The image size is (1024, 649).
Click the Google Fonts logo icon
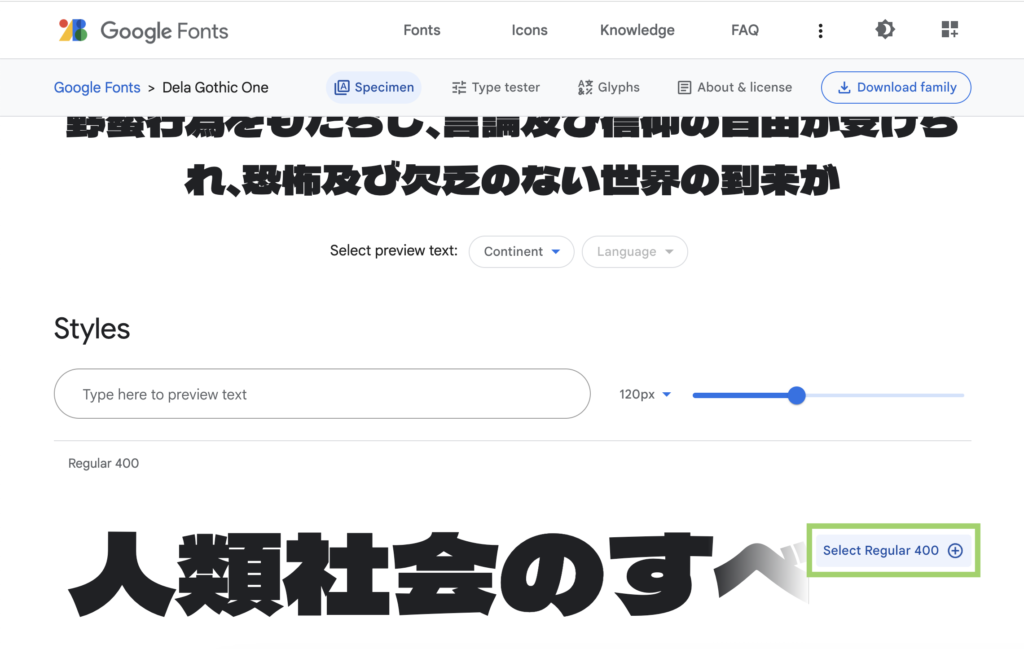point(73,30)
